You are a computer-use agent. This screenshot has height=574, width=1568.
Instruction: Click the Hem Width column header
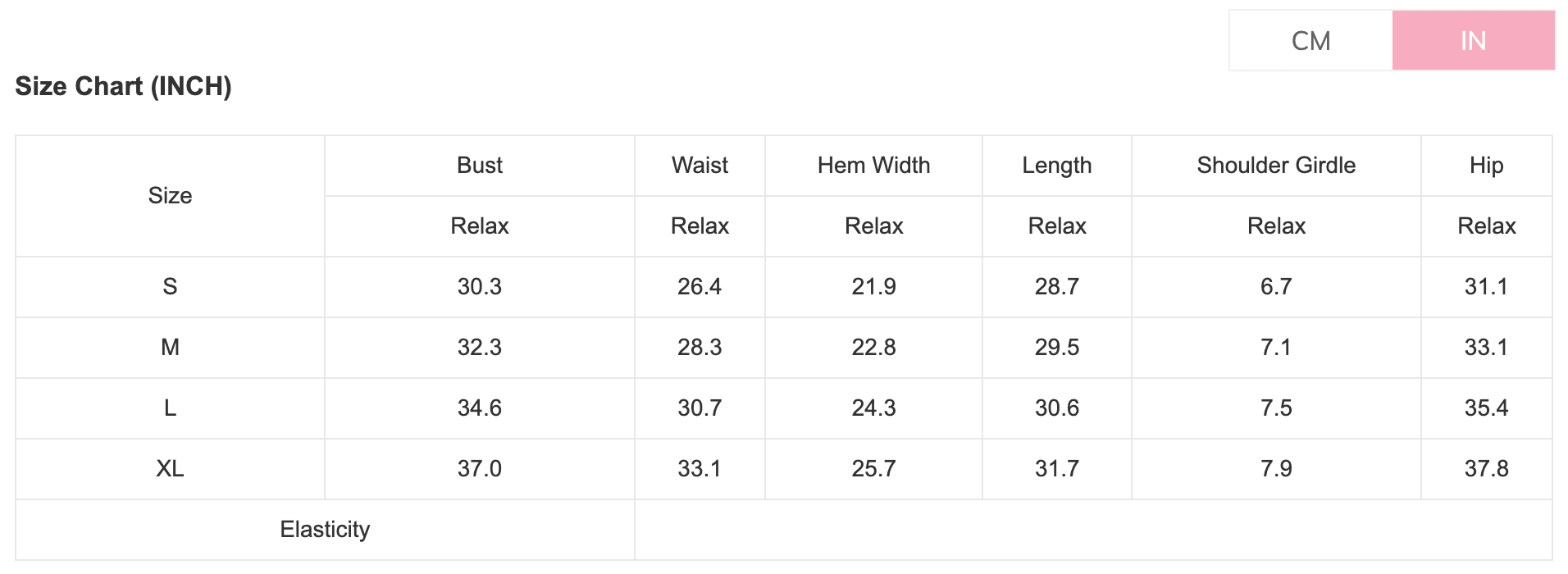click(873, 166)
